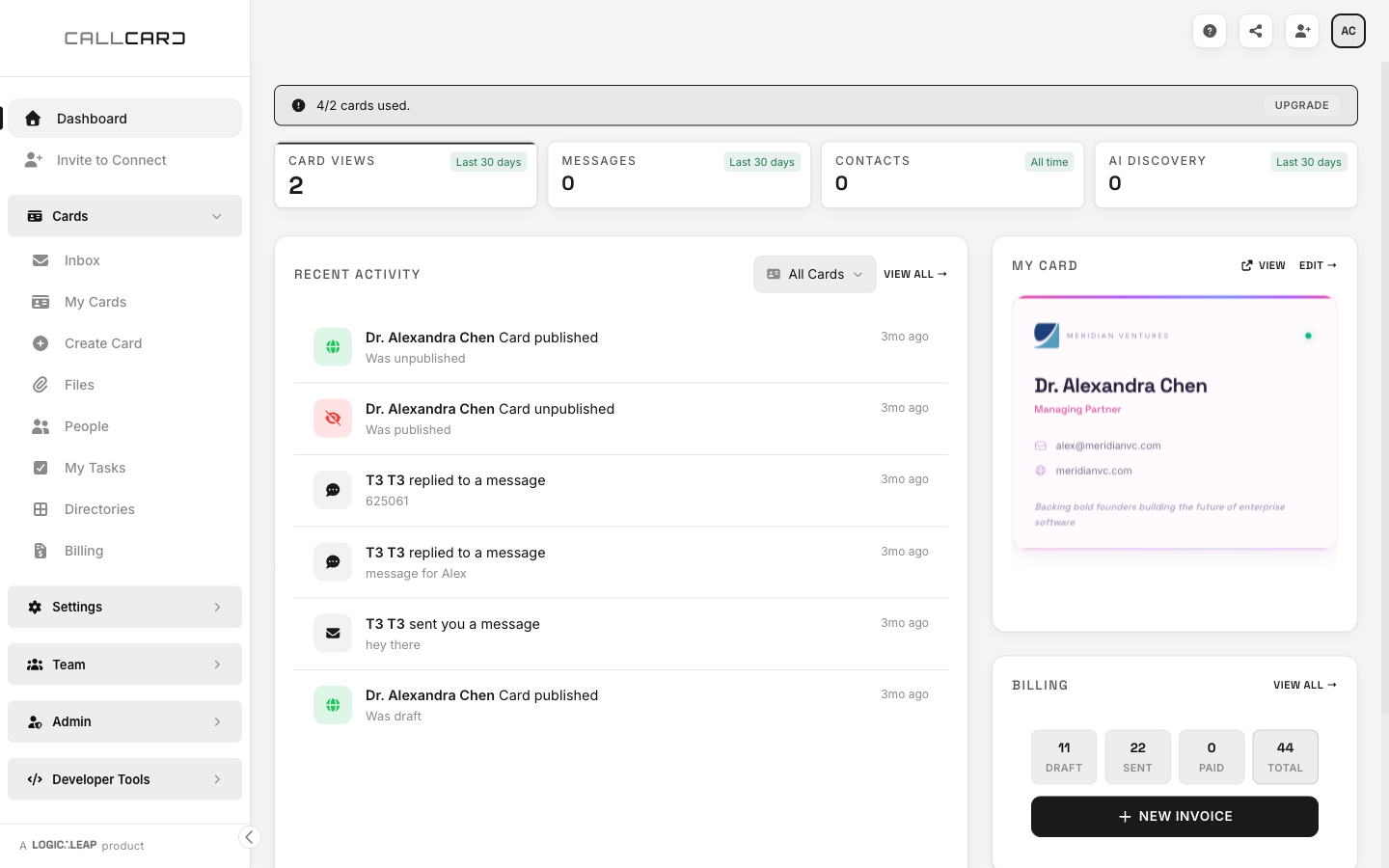Viewport: 1389px width, 868px height.
Task: Open Inbox from sidebar
Action: 124,260
